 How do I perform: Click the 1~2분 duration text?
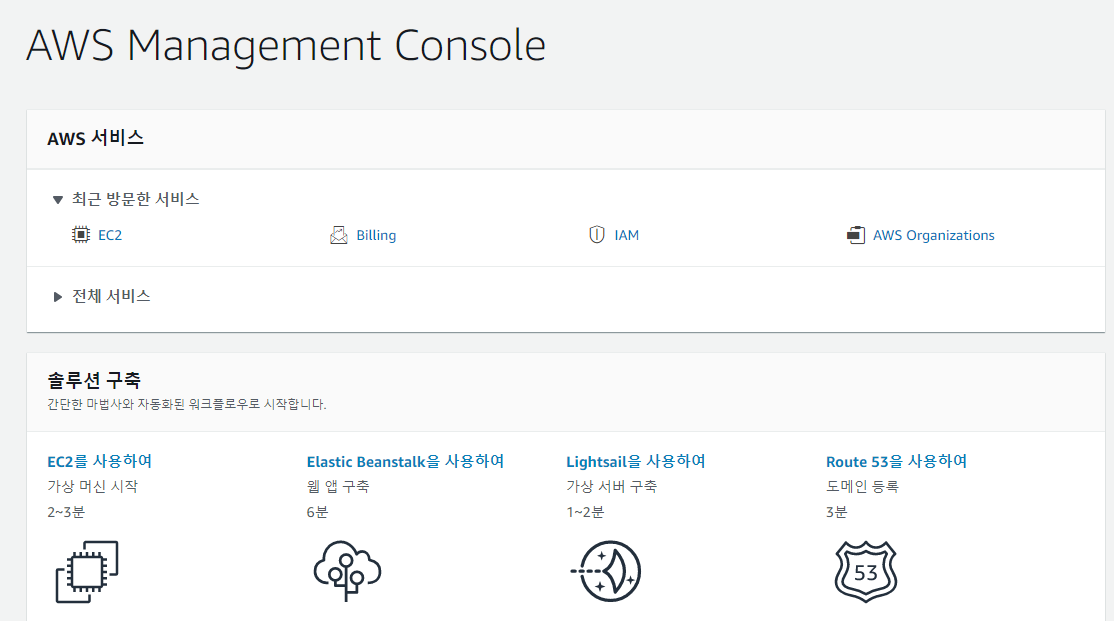(x=585, y=512)
